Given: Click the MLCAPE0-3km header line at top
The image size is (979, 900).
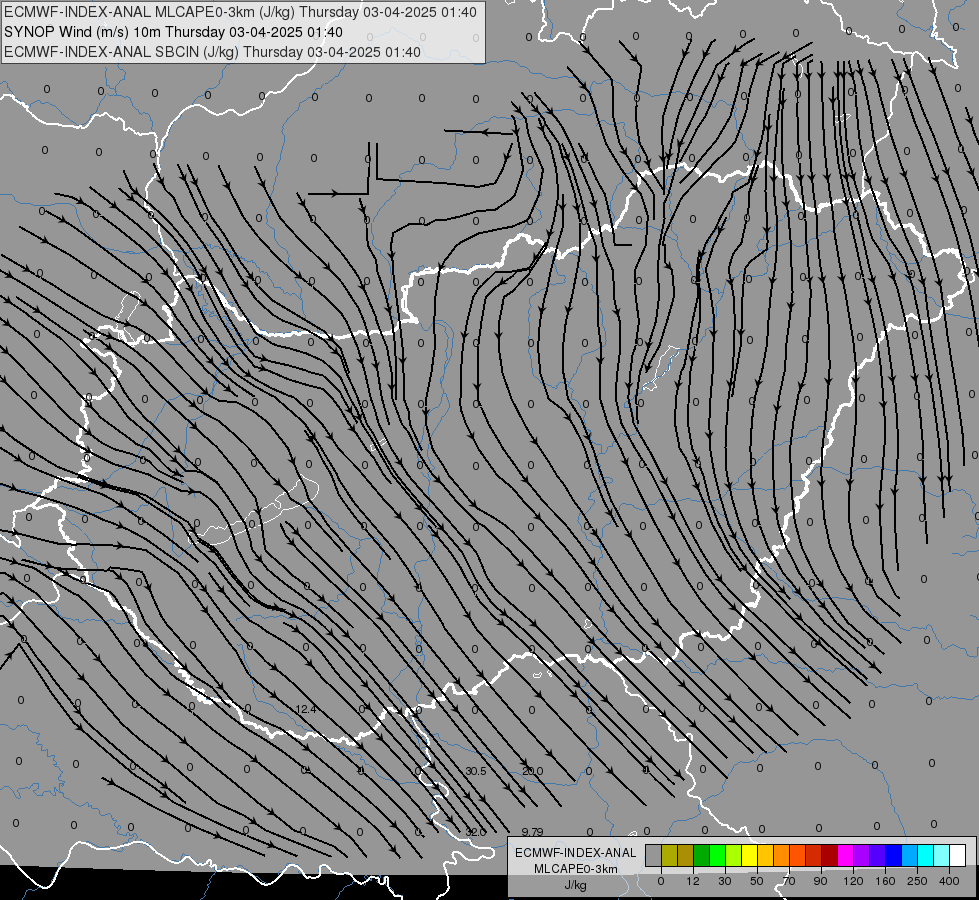Looking at the screenshot, I should click(x=240, y=12).
